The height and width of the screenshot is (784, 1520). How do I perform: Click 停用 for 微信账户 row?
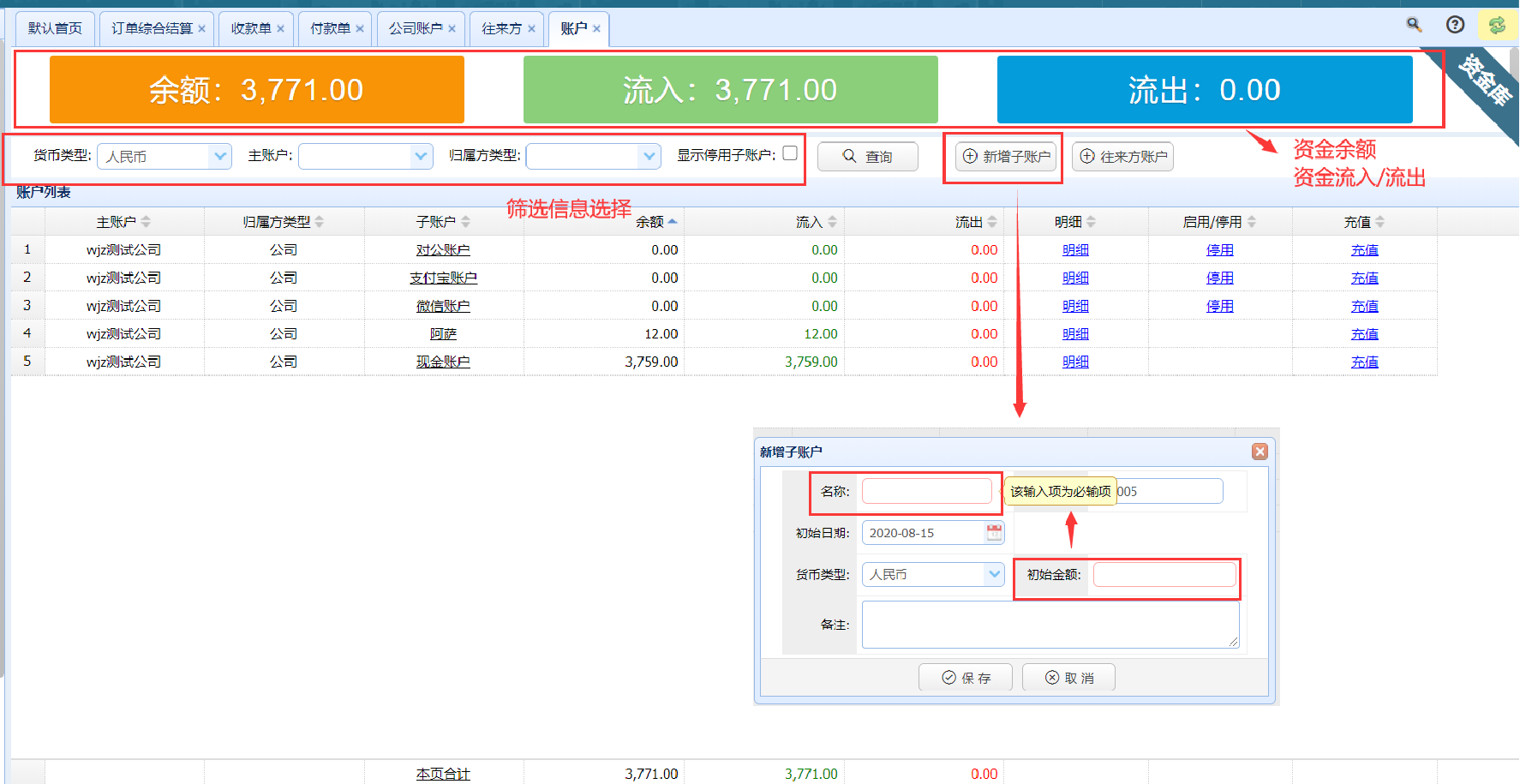[x=1220, y=306]
